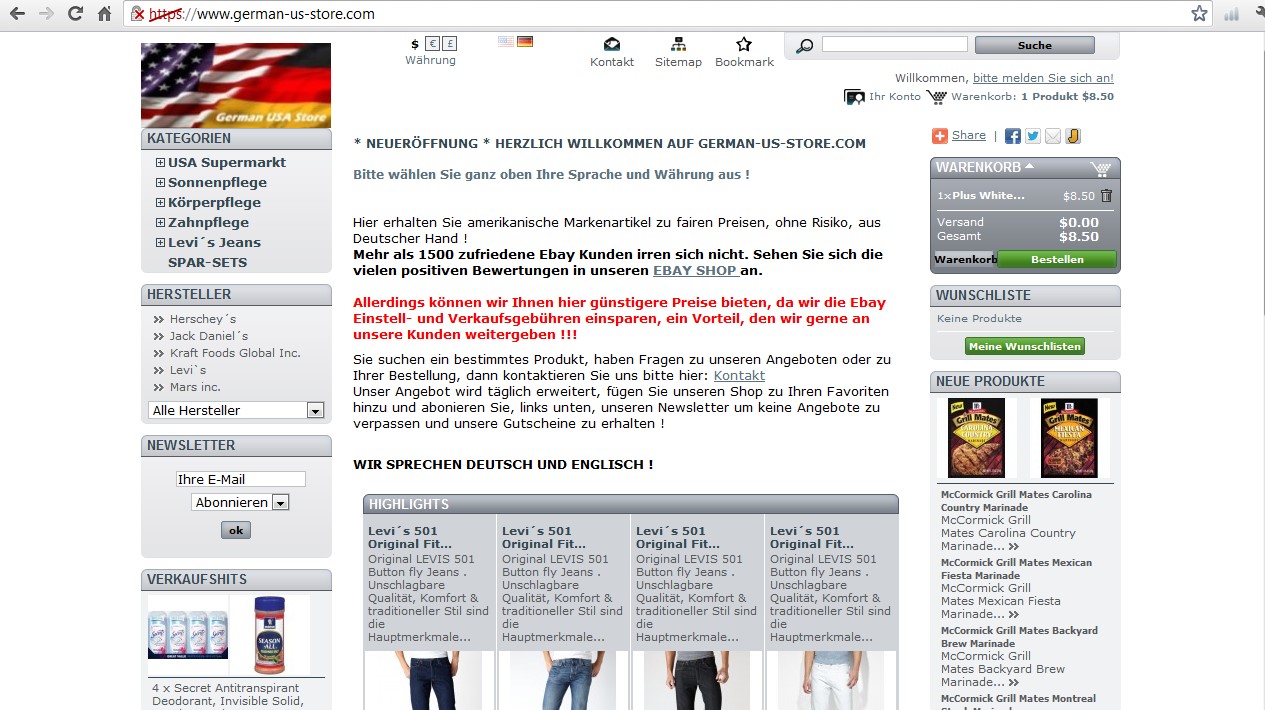Share the page by email icon
This screenshot has width=1265, height=710.
click(1053, 136)
